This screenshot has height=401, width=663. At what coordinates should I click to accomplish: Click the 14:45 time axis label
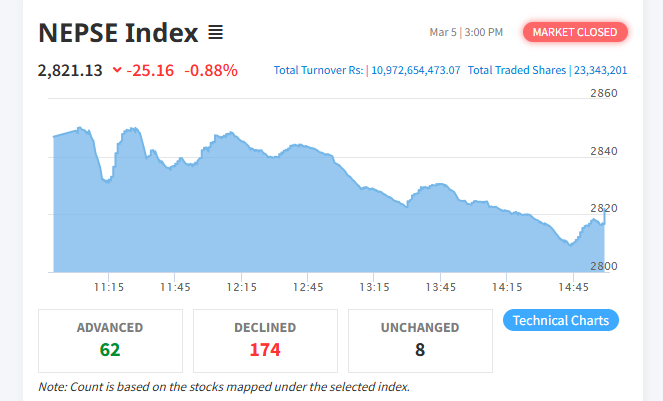pyautogui.click(x=573, y=287)
